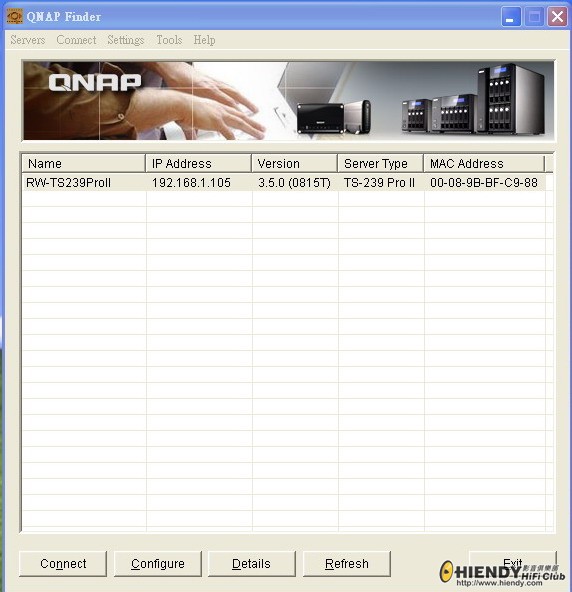Screen dimensions: 572x592
Task: Click the Connect button
Action: pos(63,564)
